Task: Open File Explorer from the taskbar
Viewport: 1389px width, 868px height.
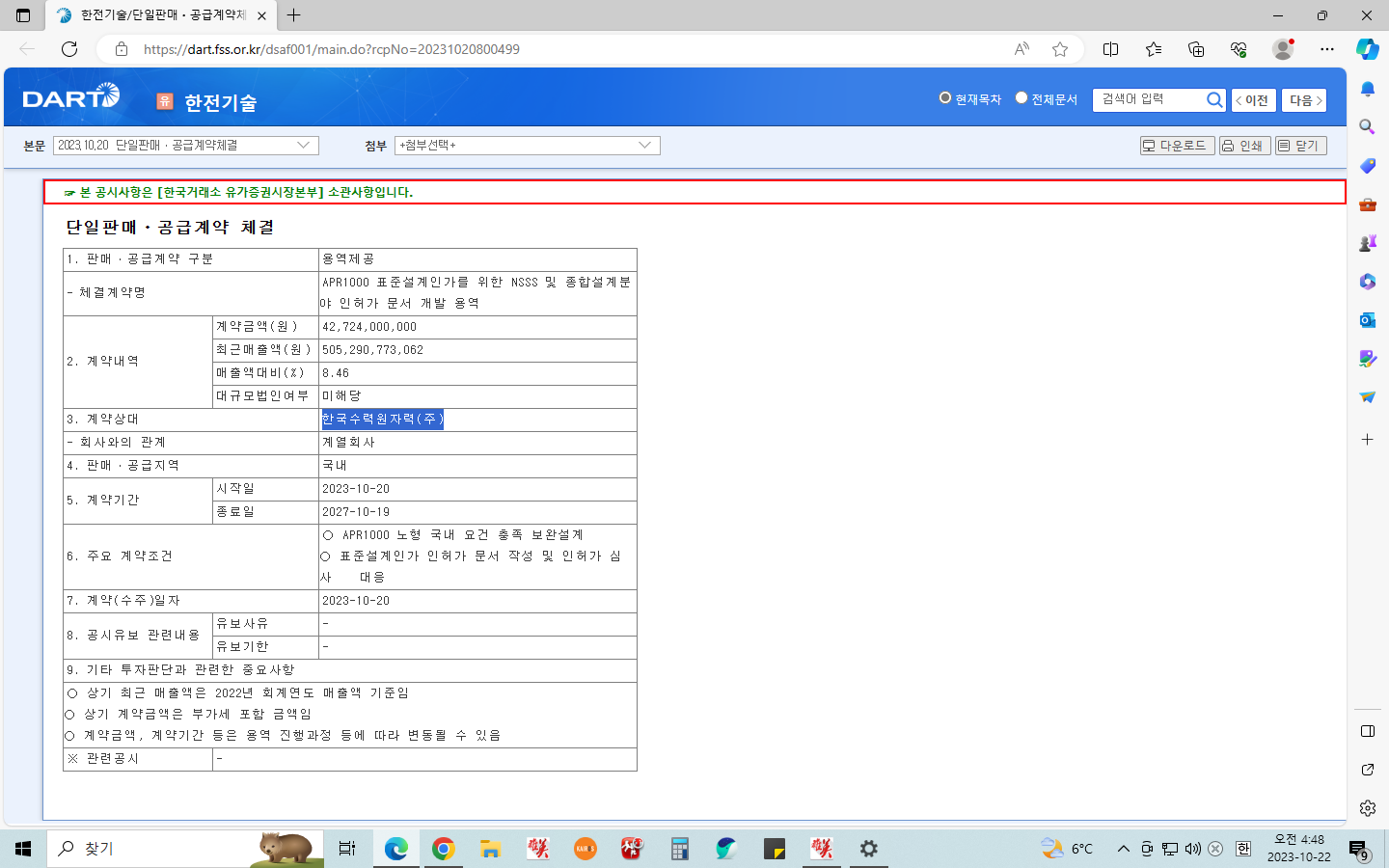Action: (490, 849)
